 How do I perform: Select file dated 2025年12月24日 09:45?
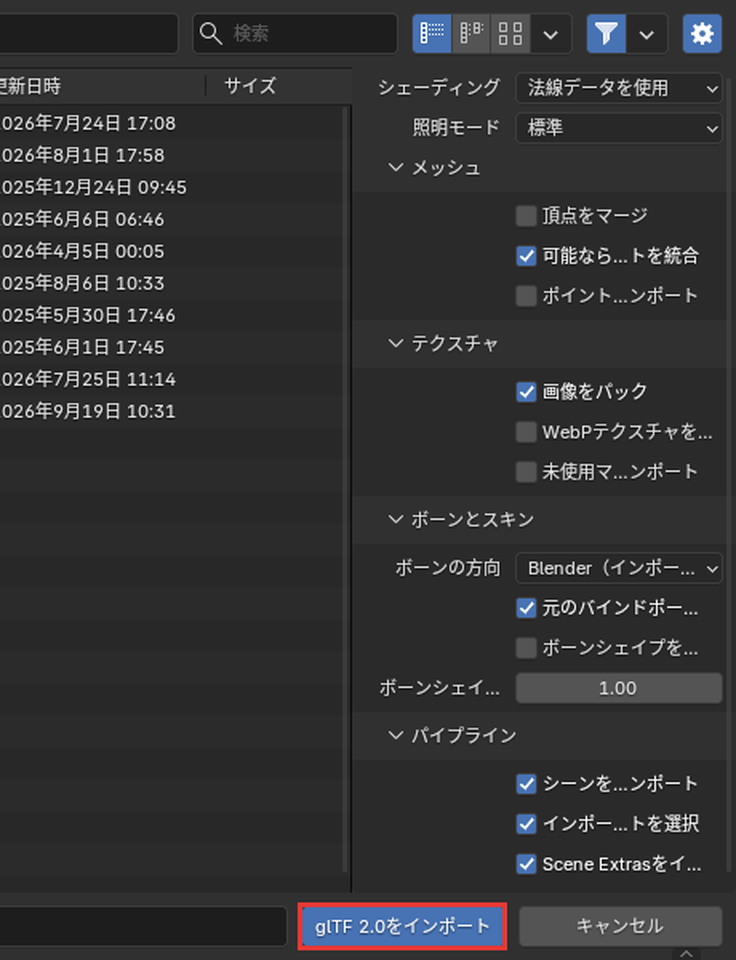[171, 187]
